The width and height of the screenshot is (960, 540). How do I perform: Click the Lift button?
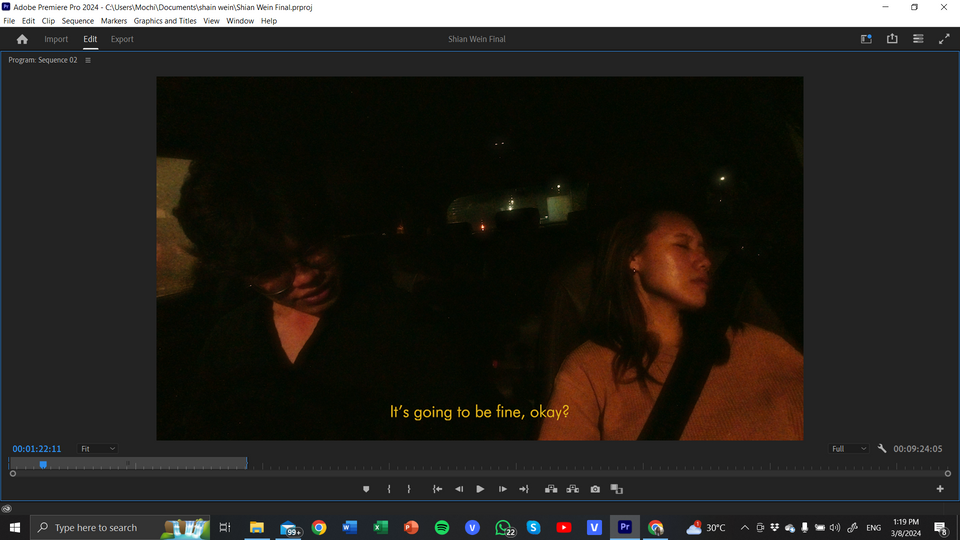[551, 489]
